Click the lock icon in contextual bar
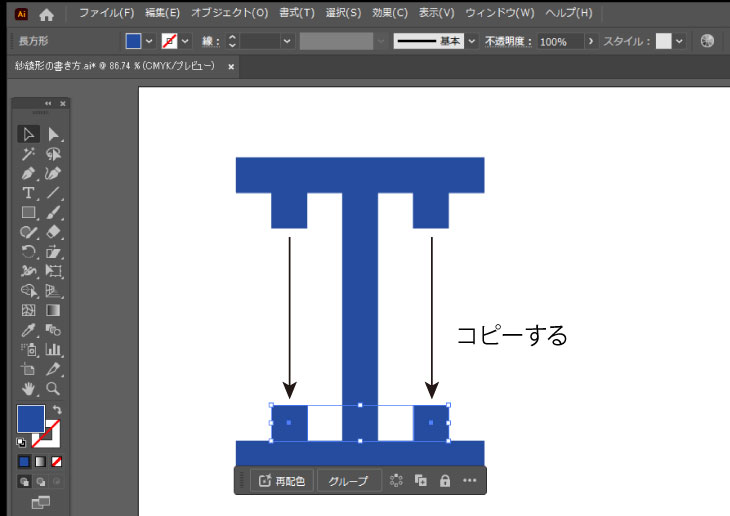The height and width of the screenshot is (516, 730). pyautogui.click(x=445, y=481)
